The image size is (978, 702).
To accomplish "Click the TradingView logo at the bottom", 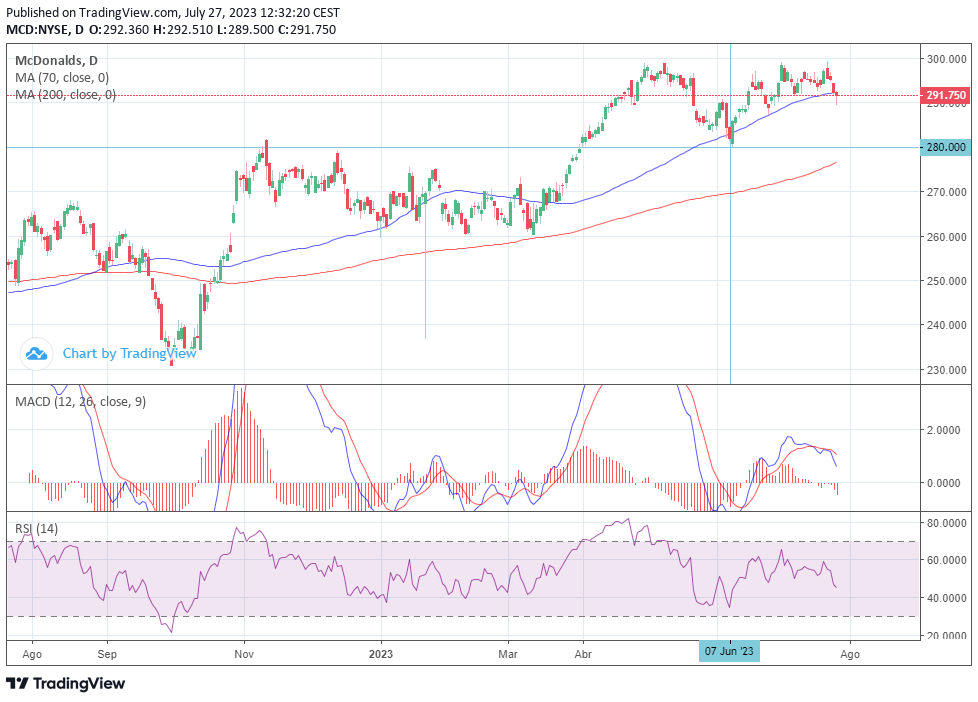I will coord(65,683).
